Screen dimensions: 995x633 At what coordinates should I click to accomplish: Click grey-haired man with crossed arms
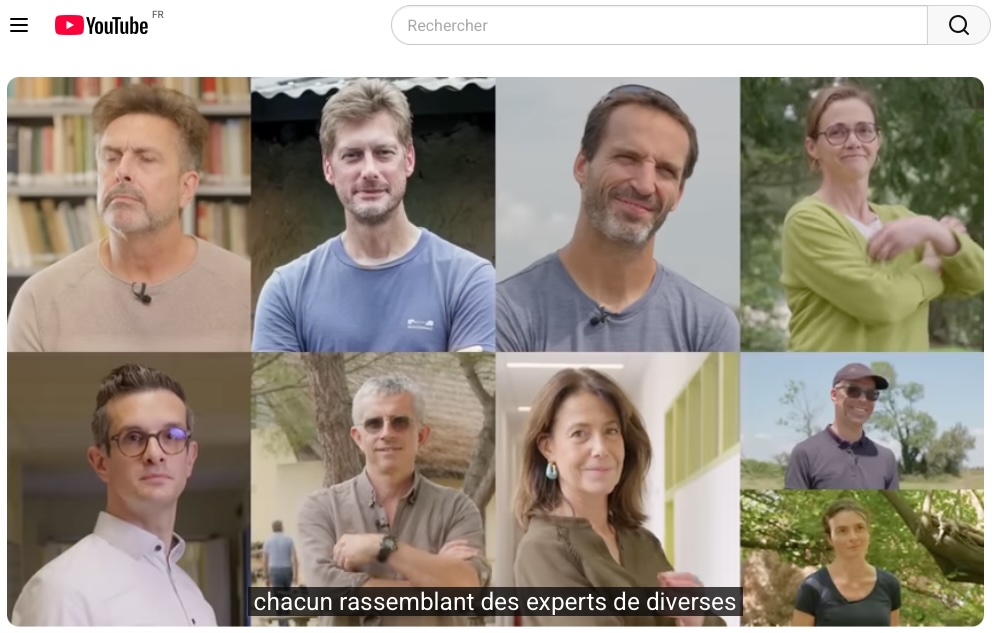(x=373, y=489)
